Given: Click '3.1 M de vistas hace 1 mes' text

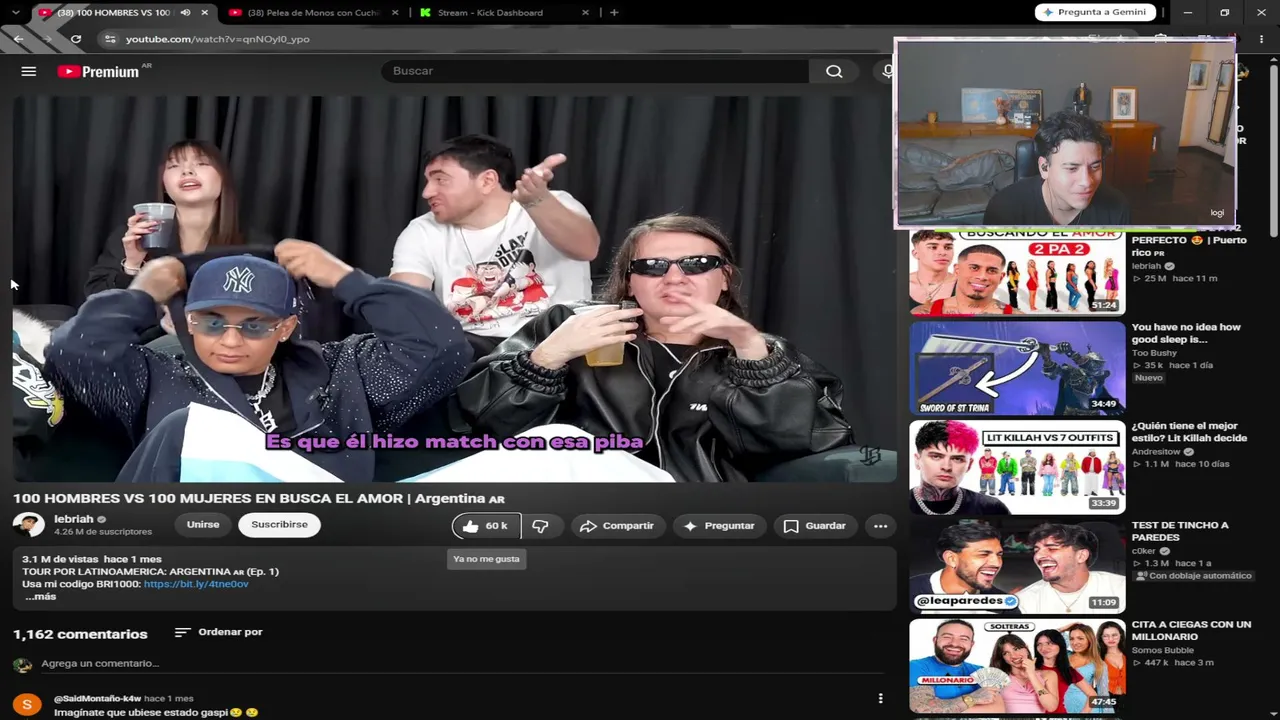Looking at the screenshot, I should 92,559.
